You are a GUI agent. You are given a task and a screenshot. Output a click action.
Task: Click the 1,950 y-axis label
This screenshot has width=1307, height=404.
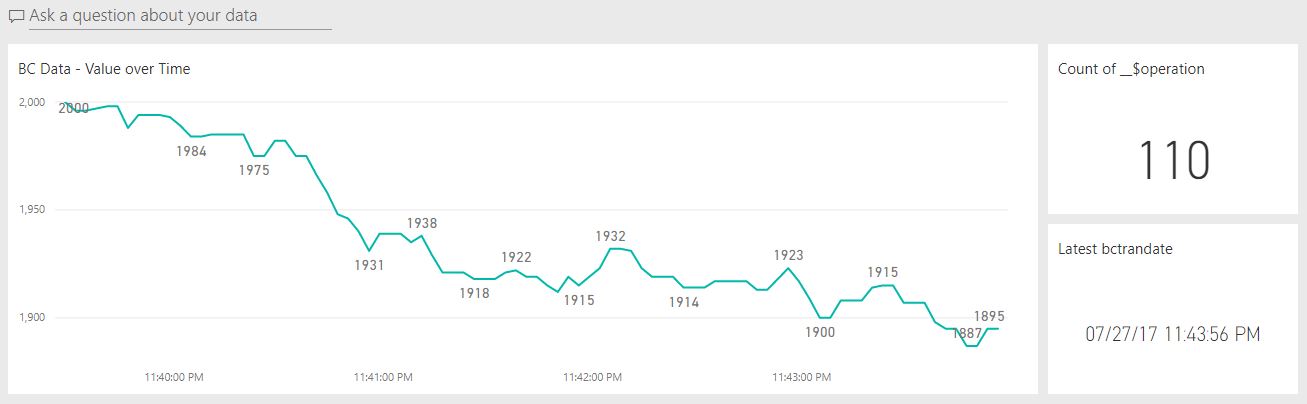coord(31,210)
